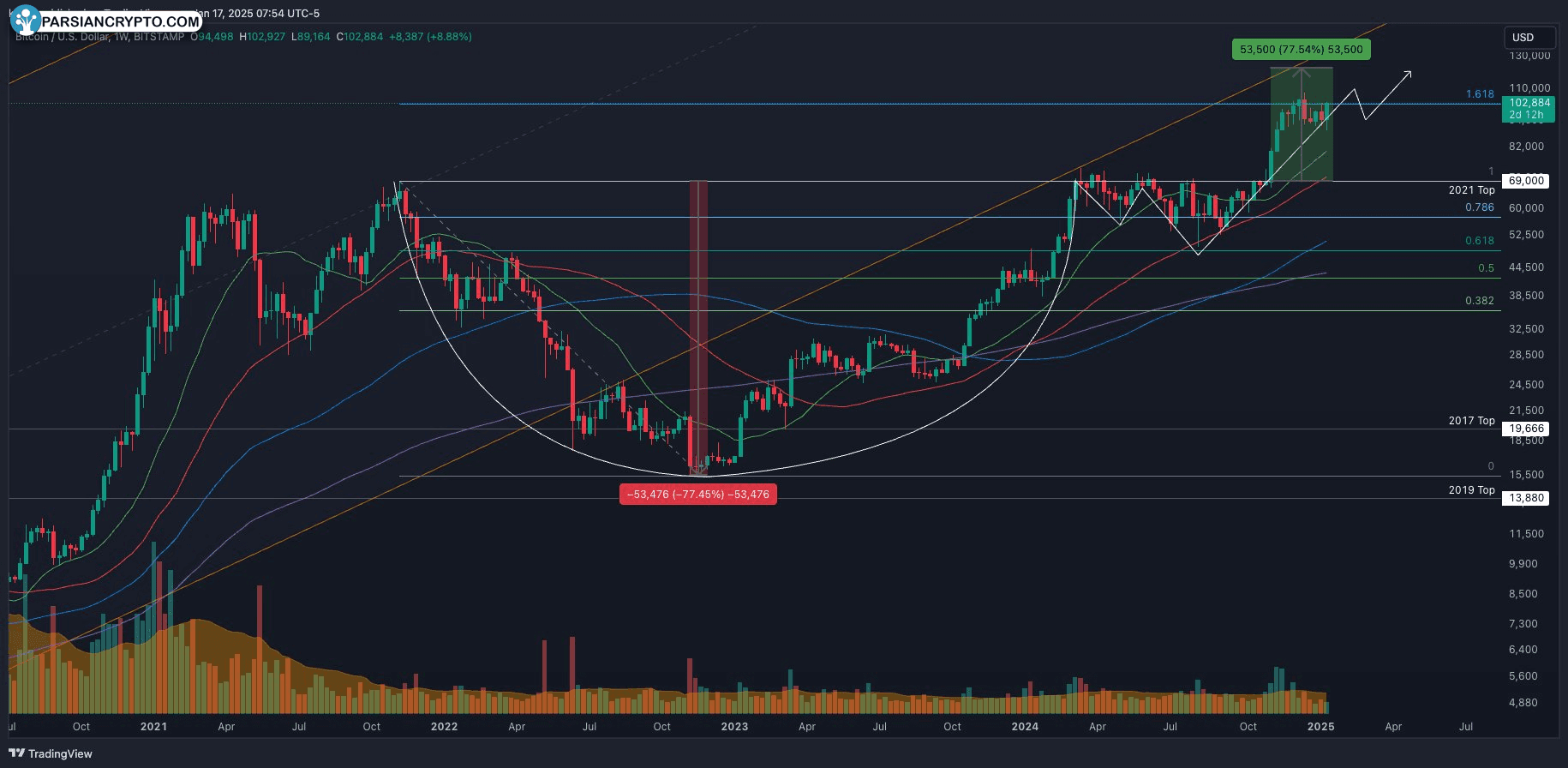Select the 1.618 Fibonacci level label

point(1480,94)
